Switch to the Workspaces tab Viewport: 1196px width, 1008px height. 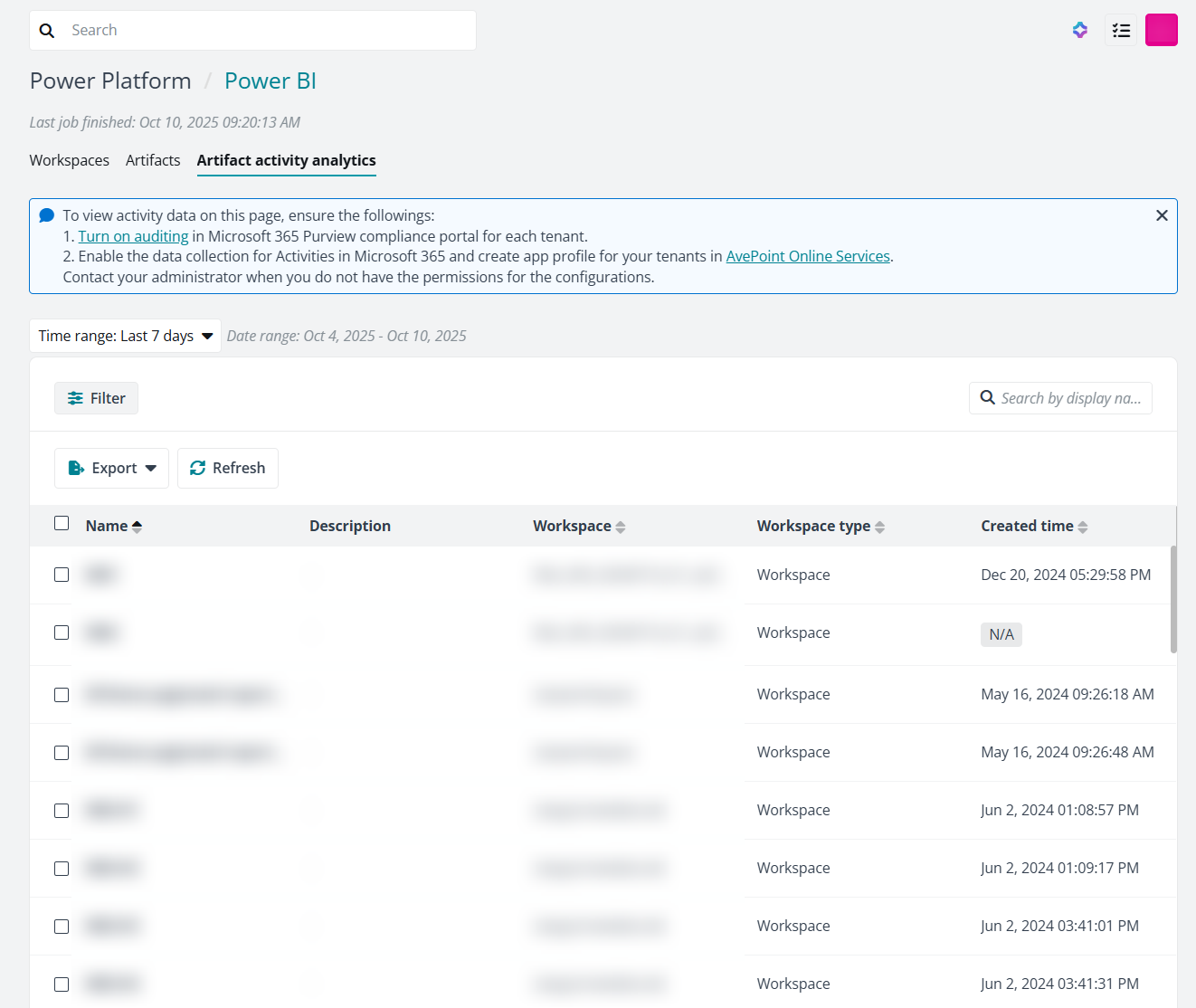pyautogui.click(x=69, y=160)
